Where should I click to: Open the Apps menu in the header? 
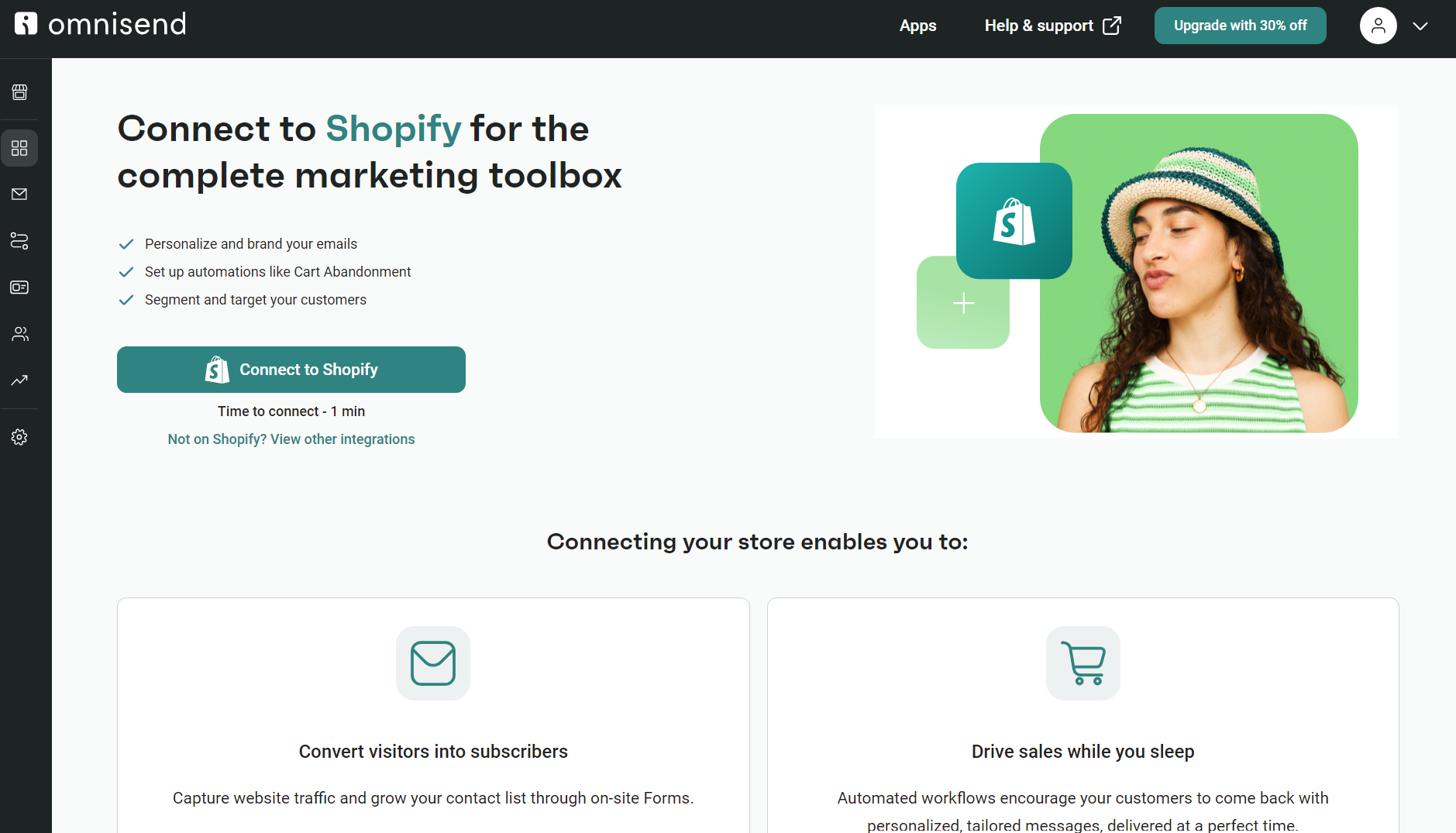[x=917, y=26]
